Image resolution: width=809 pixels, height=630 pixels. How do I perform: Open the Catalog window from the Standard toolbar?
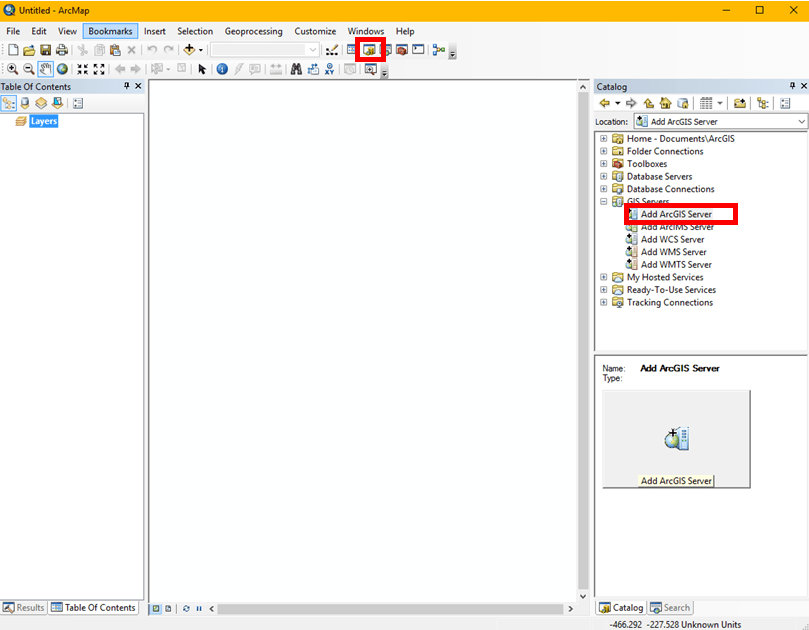pos(371,50)
